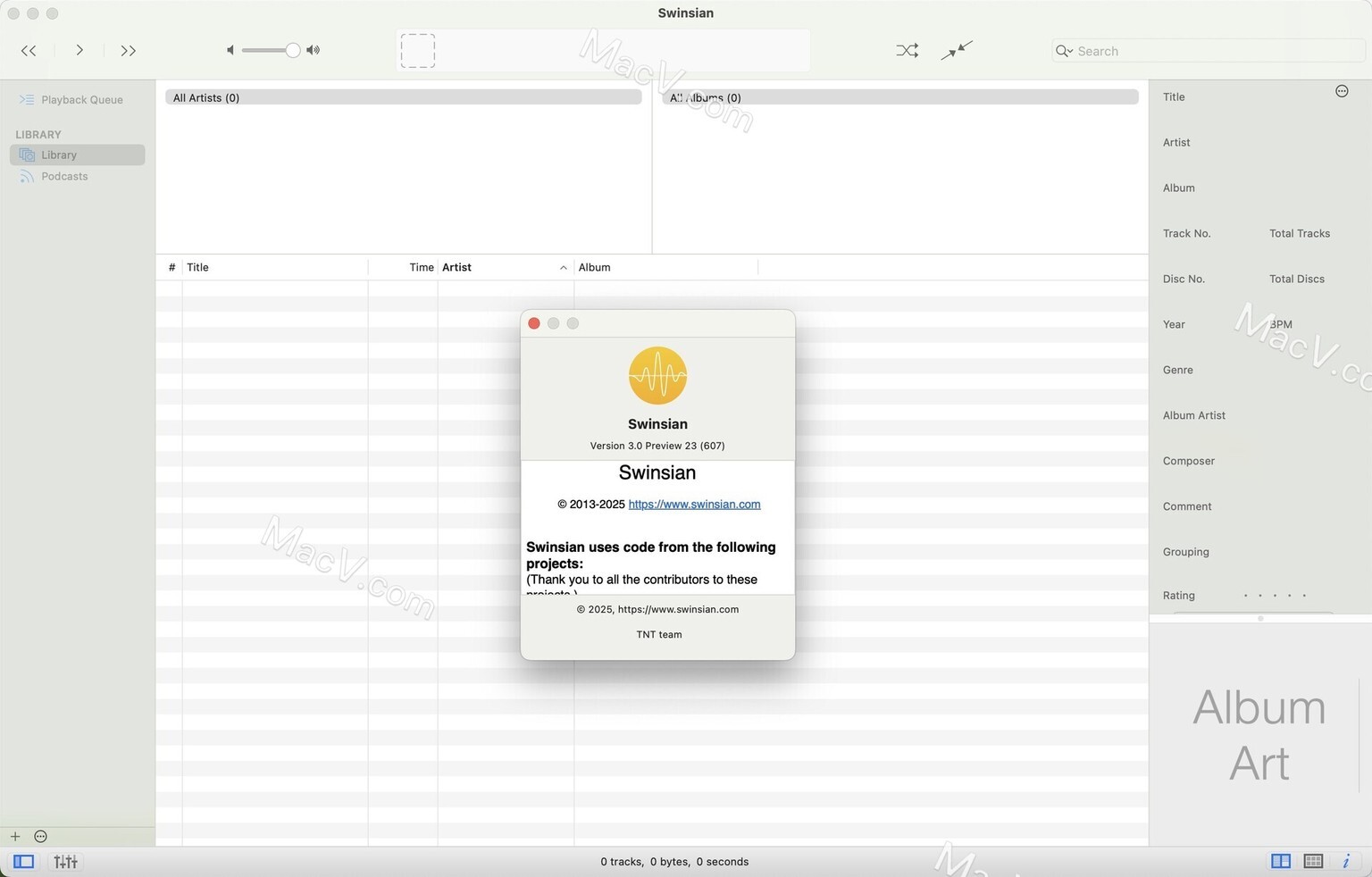
Task: Toggle the sidebar visibility icon
Action: pyautogui.click(x=24, y=862)
